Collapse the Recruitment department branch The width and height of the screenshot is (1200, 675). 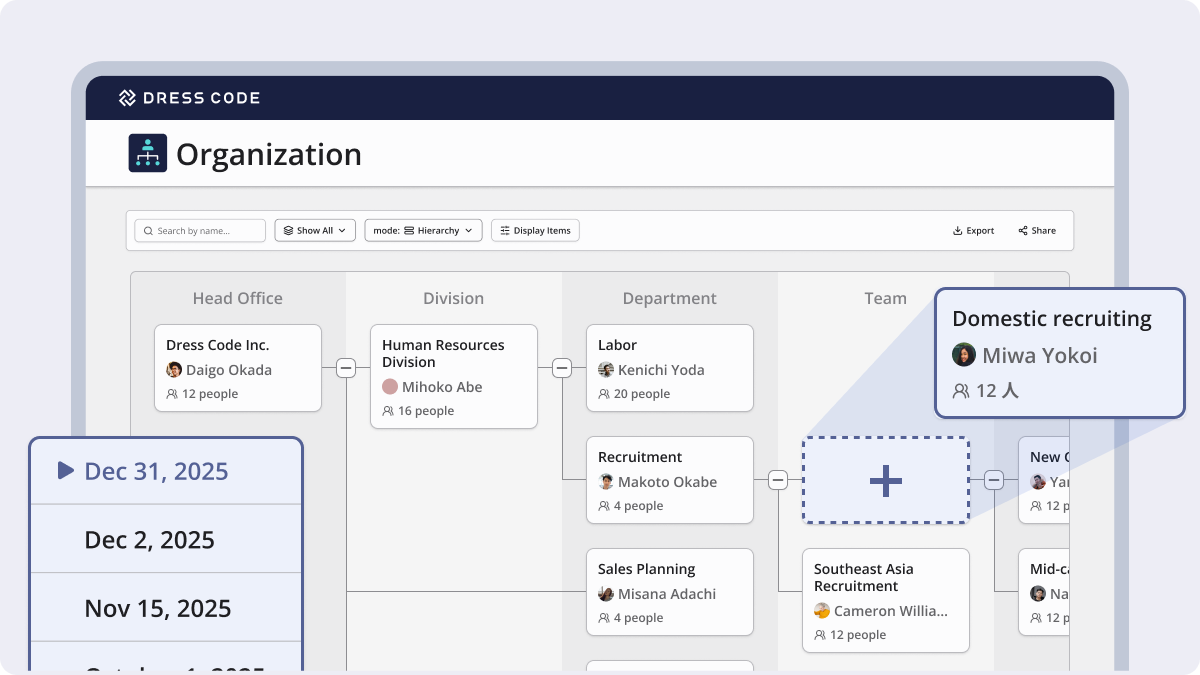[x=778, y=480]
